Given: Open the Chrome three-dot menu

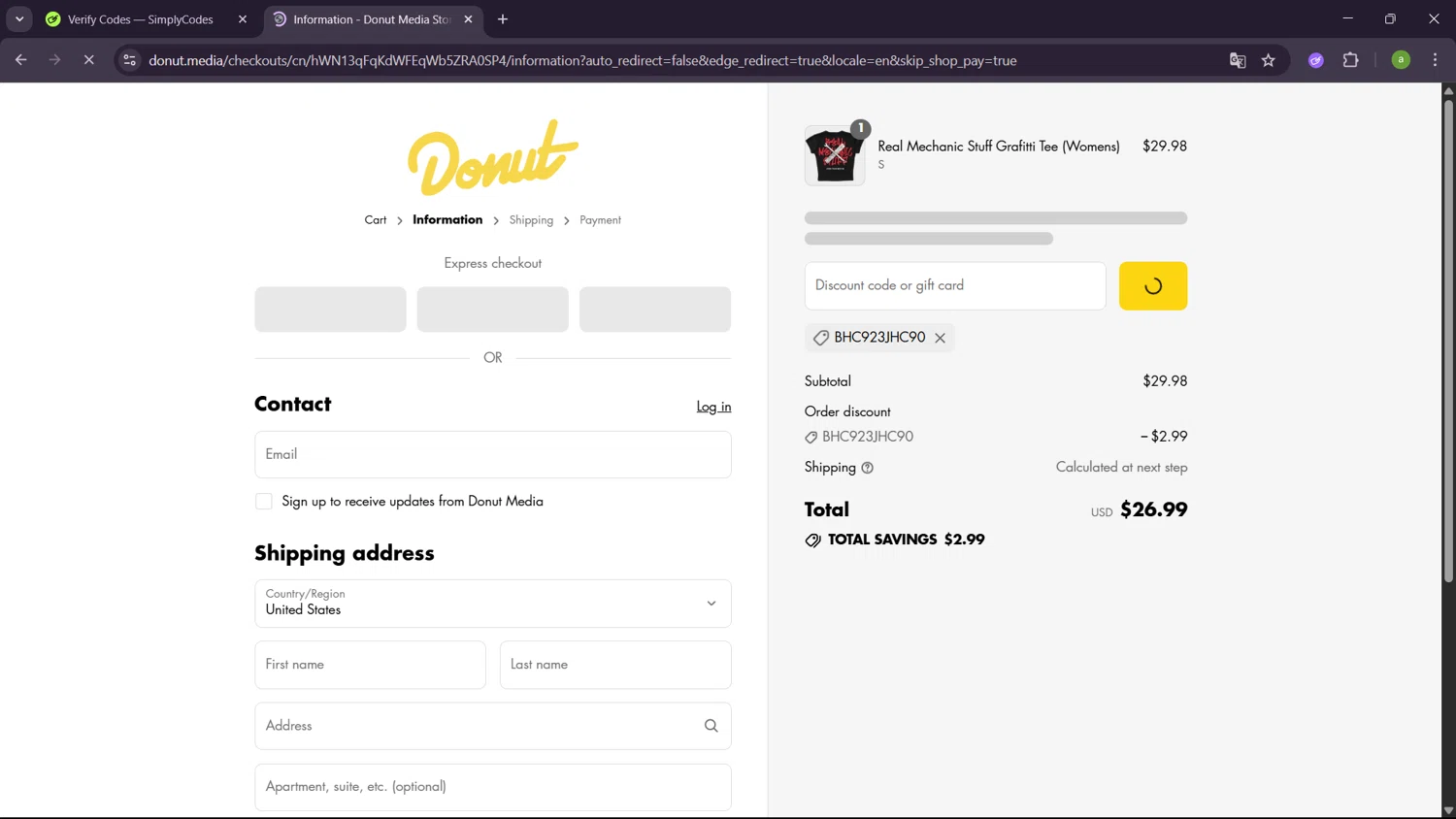Looking at the screenshot, I should [x=1435, y=60].
